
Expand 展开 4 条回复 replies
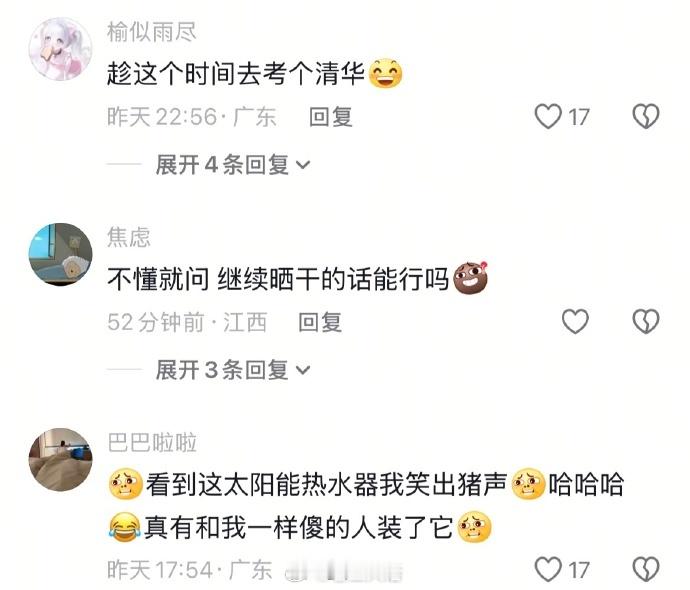click(x=233, y=165)
